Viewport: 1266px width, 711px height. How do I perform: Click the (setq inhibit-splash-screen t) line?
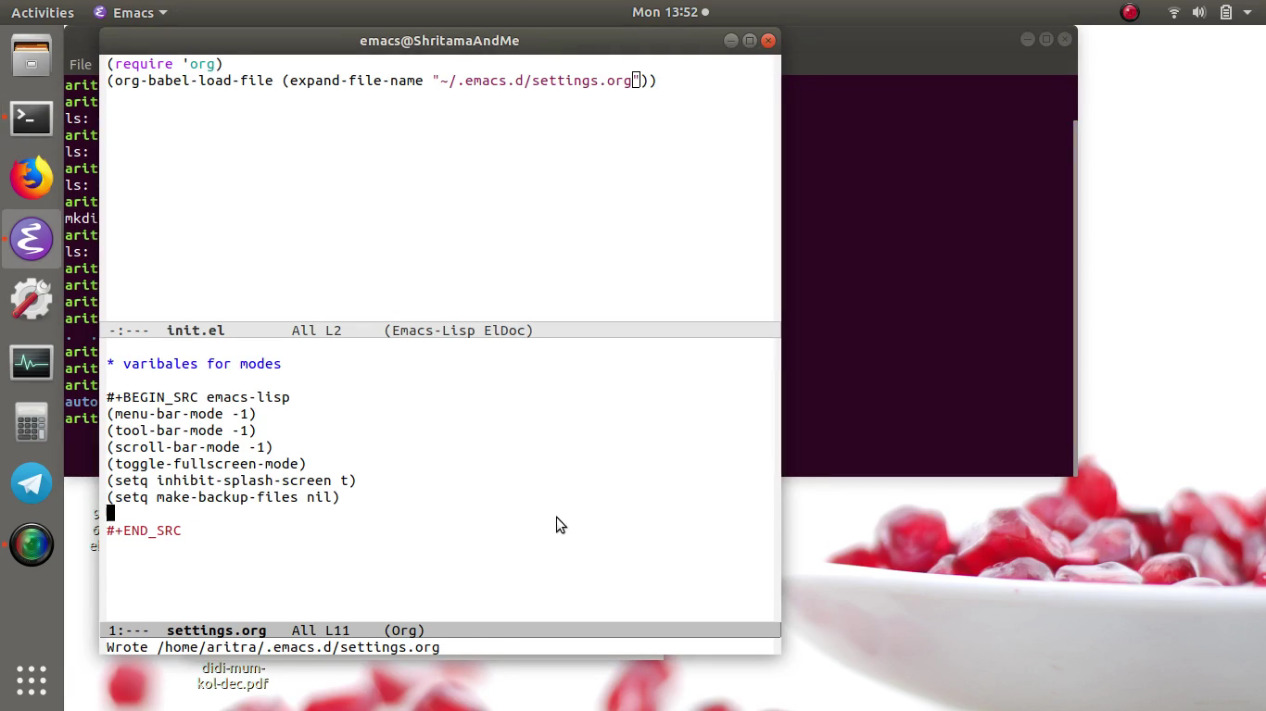pyautogui.click(x=231, y=480)
